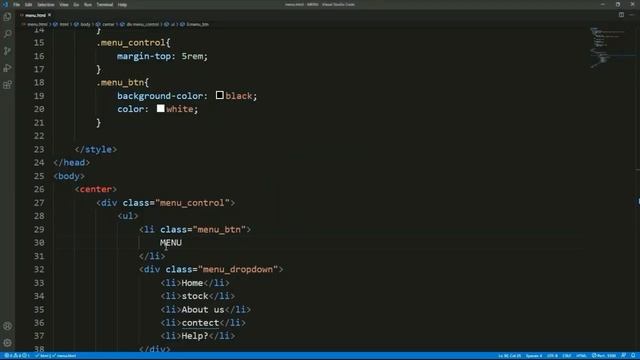
Task: Click the body breadcrumb segment
Action: pyautogui.click(x=83, y=24)
